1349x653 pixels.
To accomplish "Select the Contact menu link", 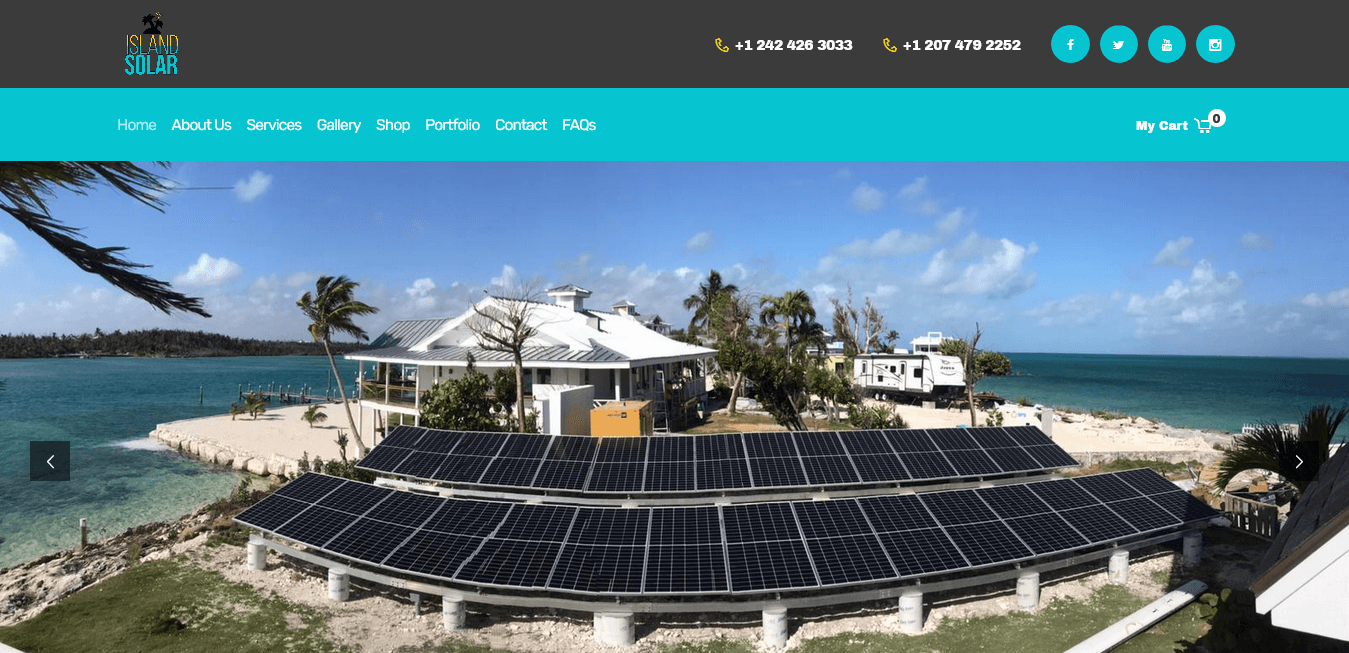I will 521,125.
